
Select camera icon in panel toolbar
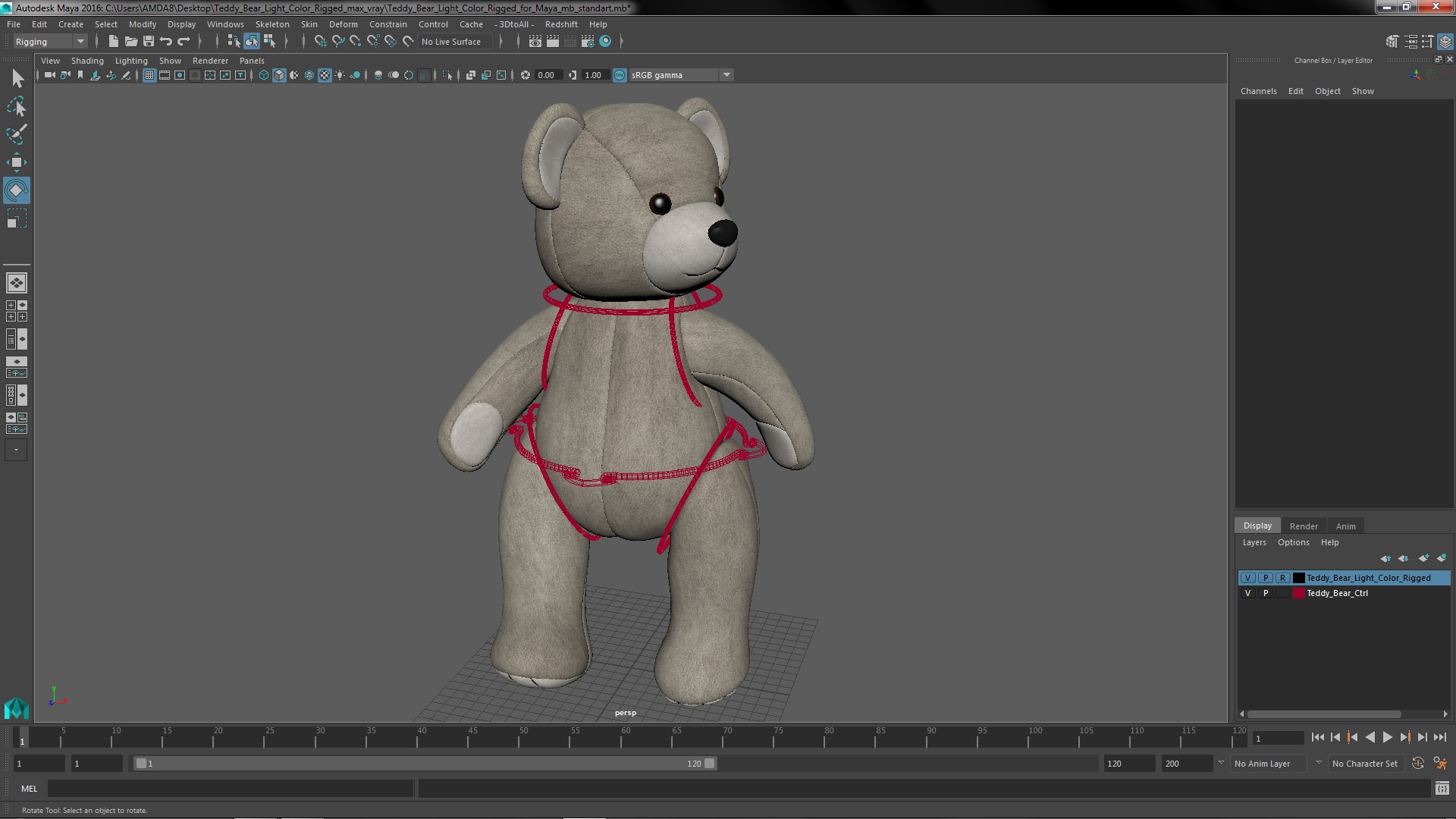50,75
